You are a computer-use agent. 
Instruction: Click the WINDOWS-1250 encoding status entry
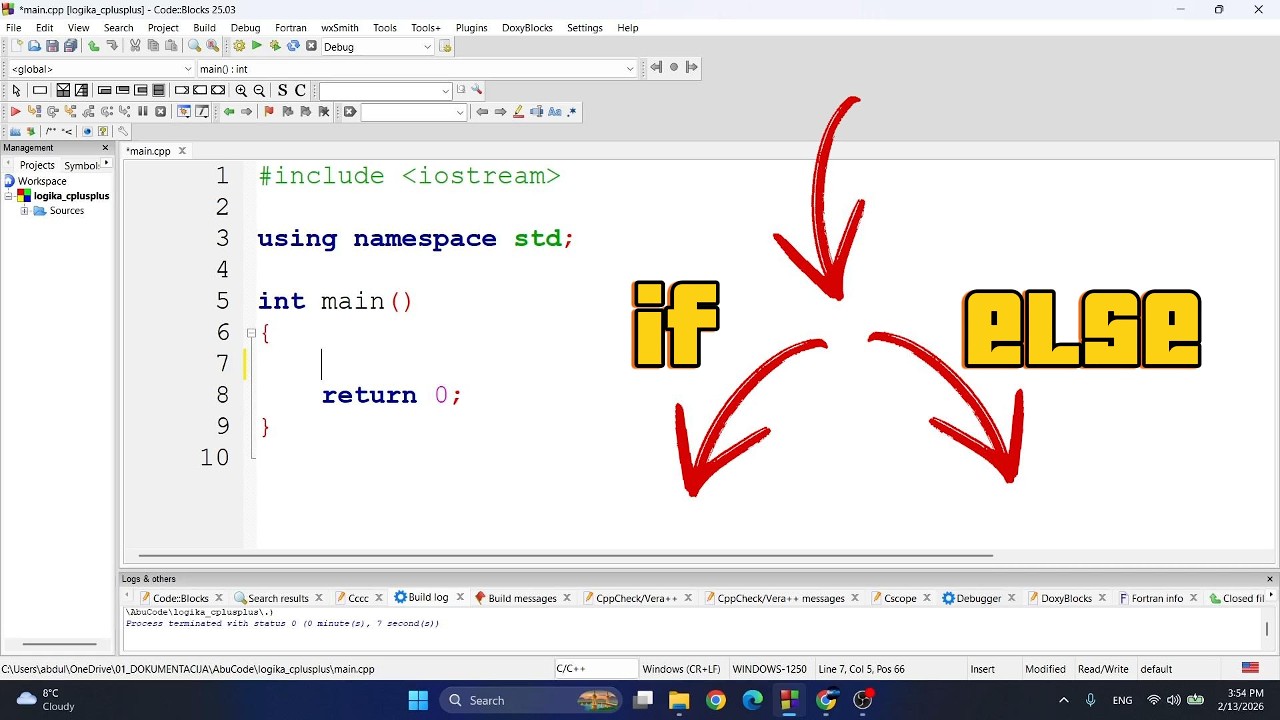coord(769,669)
